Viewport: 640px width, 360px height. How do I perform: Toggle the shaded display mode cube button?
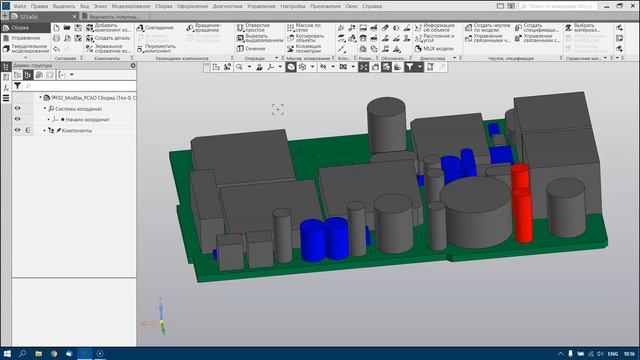[291, 67]
